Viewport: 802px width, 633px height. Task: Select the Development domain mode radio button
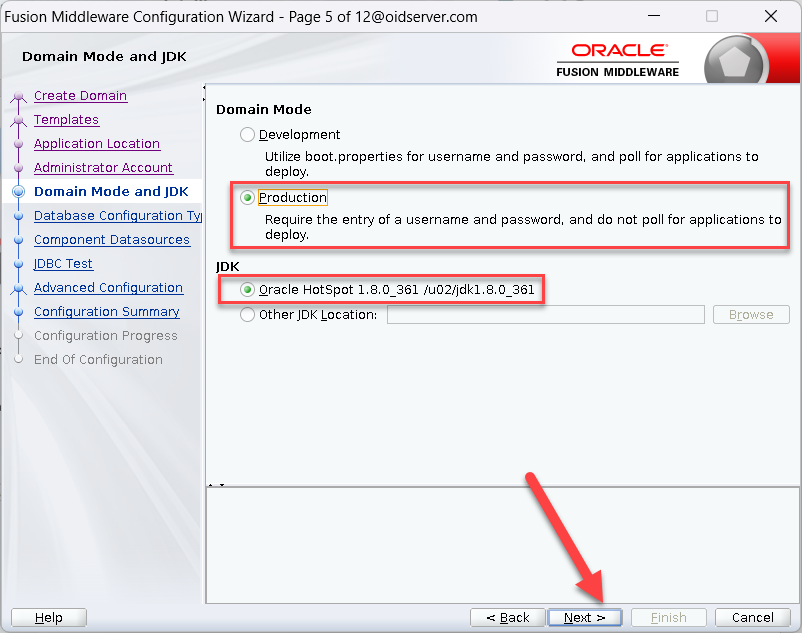(247, 135)
